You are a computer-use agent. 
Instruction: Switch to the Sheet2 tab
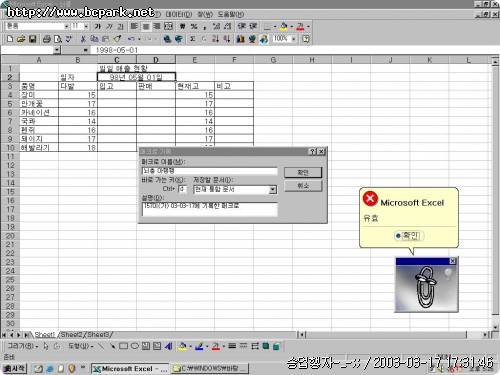(x=71, y=334)
